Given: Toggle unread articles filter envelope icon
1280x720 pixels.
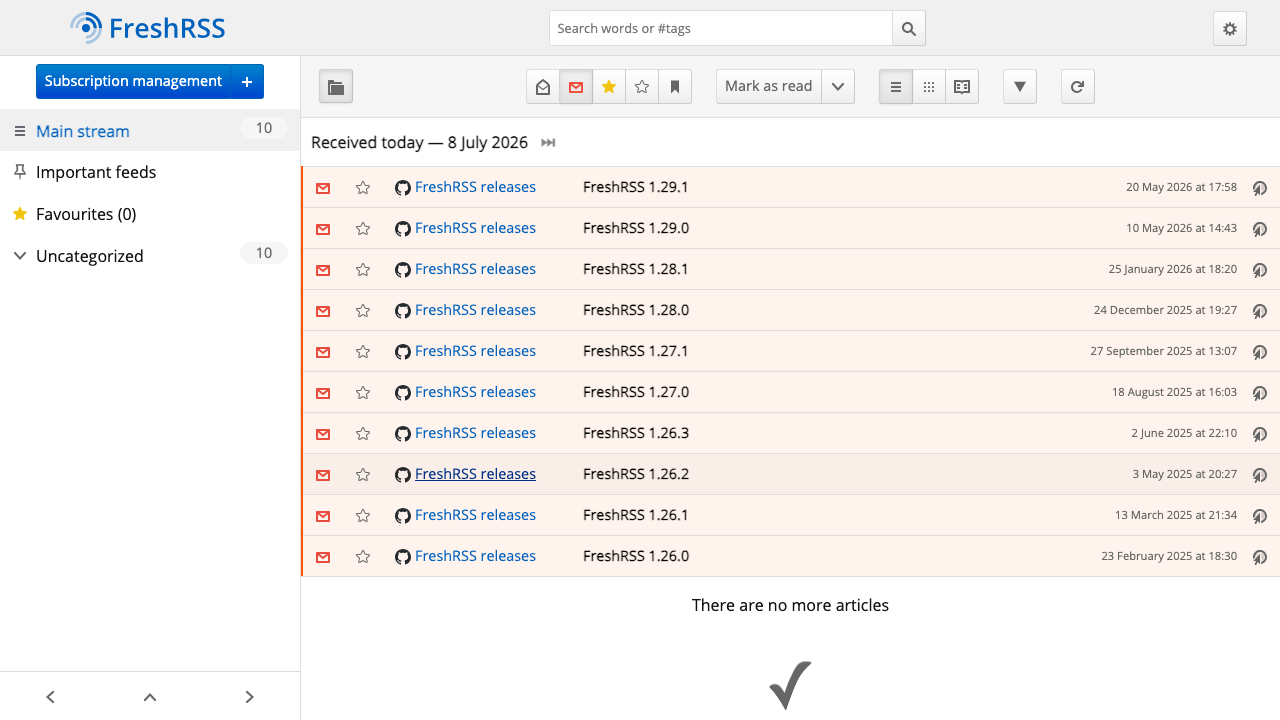Looking at the screenshot, I should pos(576,87).
